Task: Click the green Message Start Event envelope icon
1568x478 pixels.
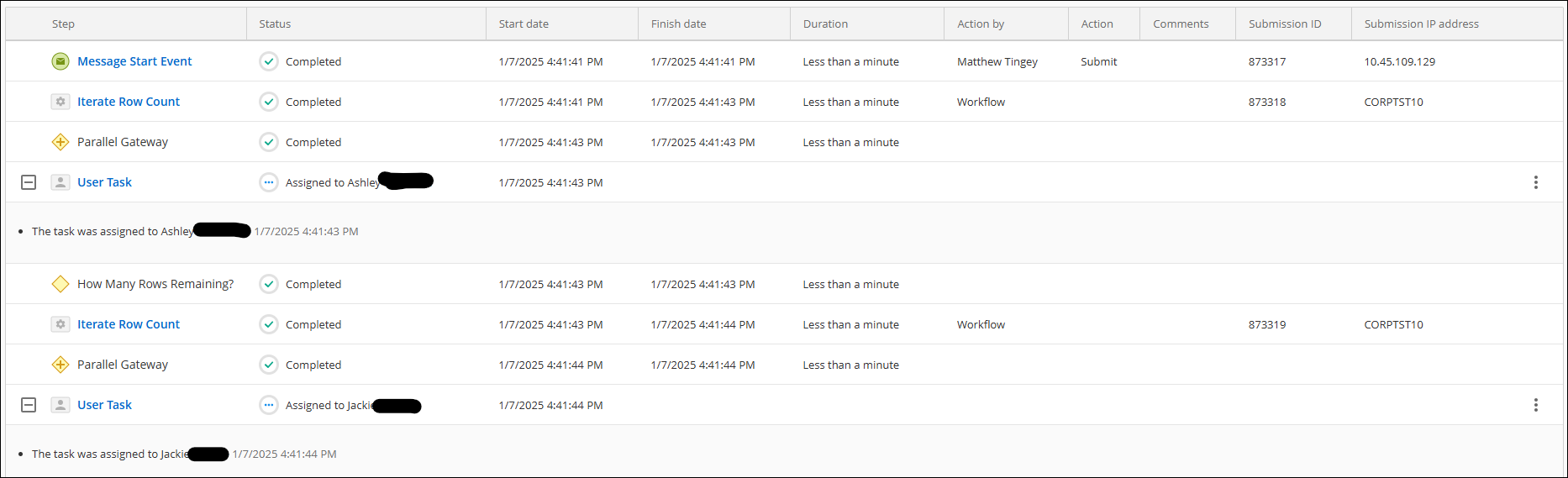Action: [61, 61]
